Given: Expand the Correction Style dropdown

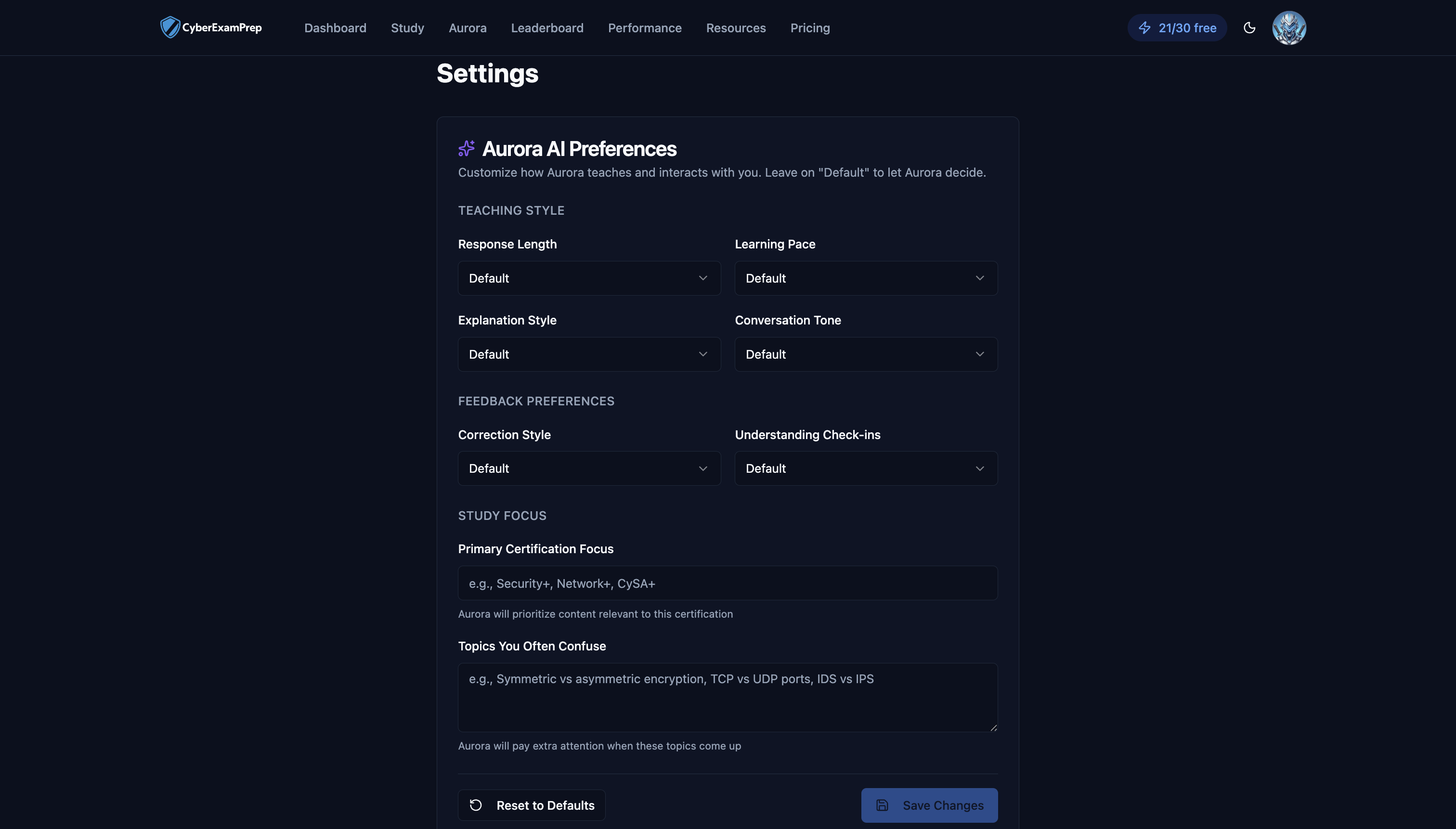Looking at the screenshot, I should tap(589, 468).
